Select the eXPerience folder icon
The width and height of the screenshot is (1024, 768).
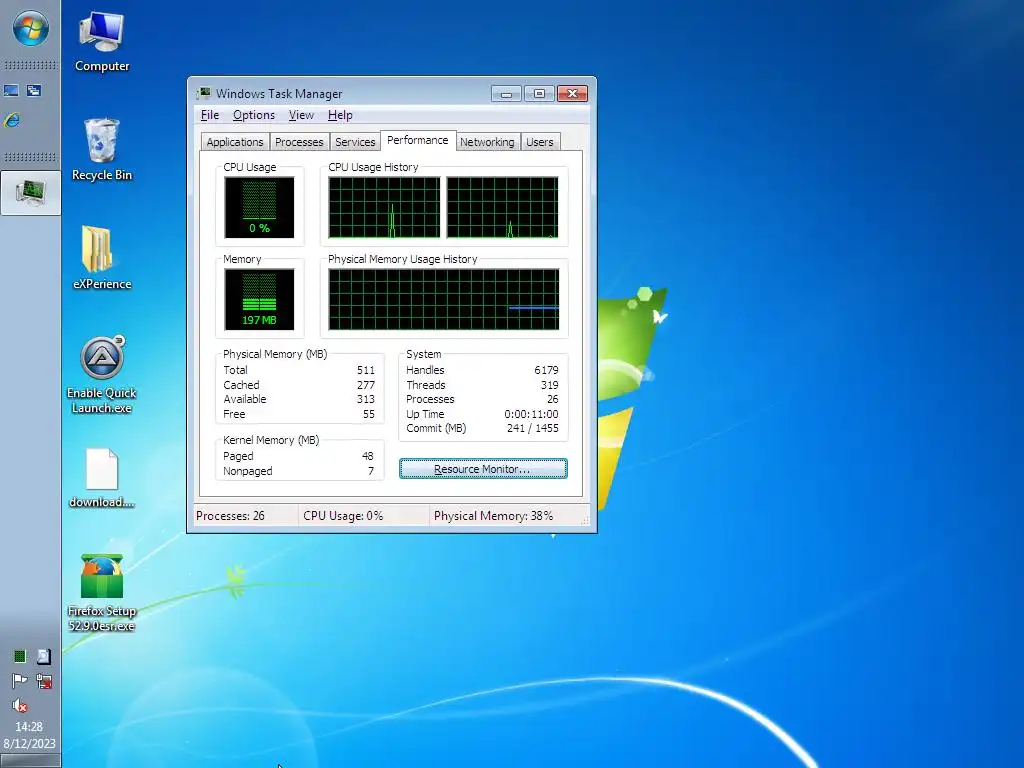(x=101, y=258)
